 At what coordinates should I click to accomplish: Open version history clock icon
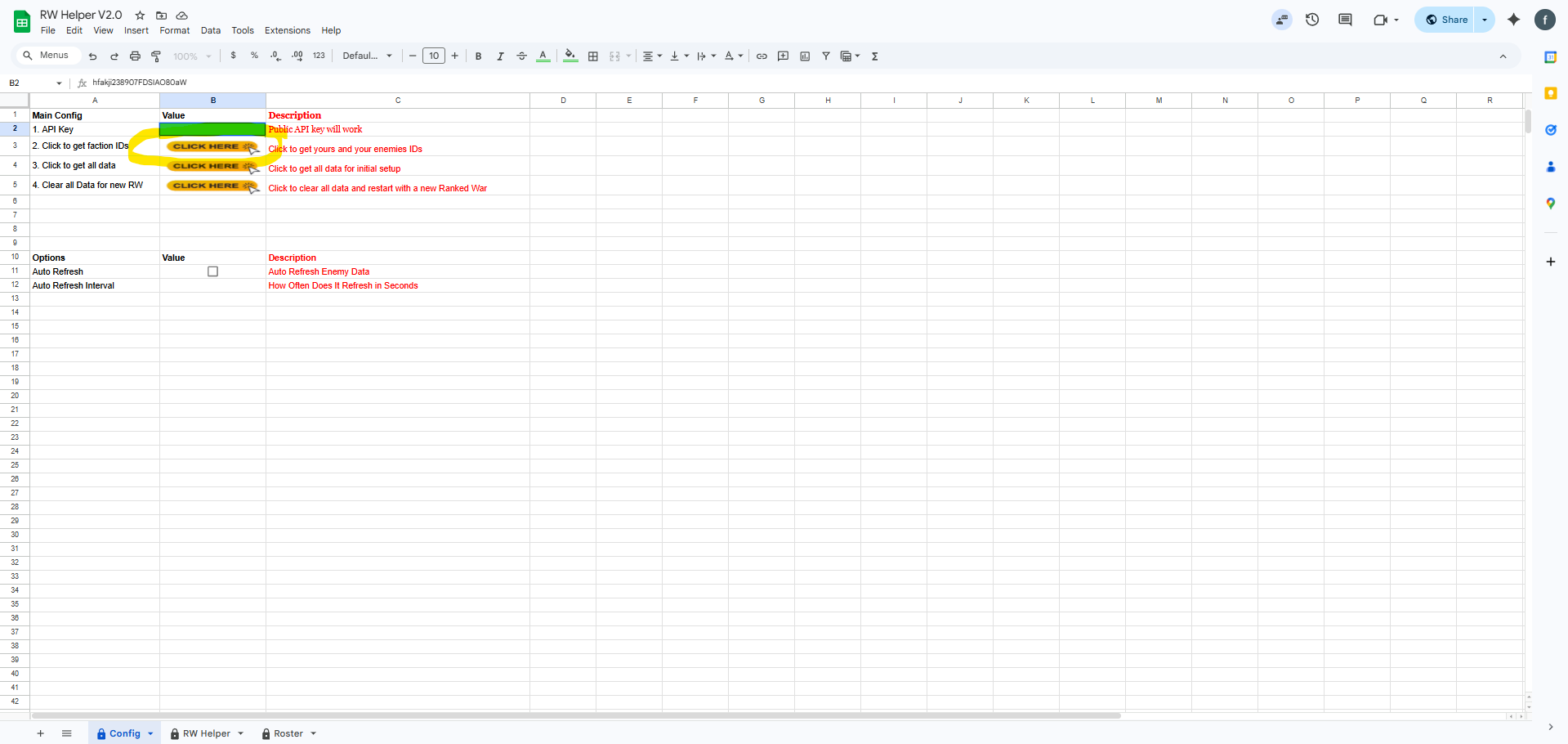tap(1312, 20)
